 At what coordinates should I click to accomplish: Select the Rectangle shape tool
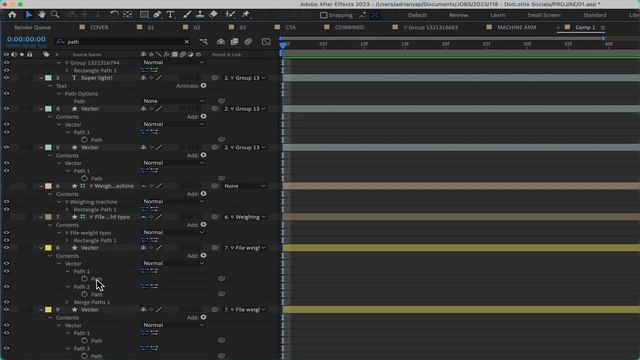(144, 15)
